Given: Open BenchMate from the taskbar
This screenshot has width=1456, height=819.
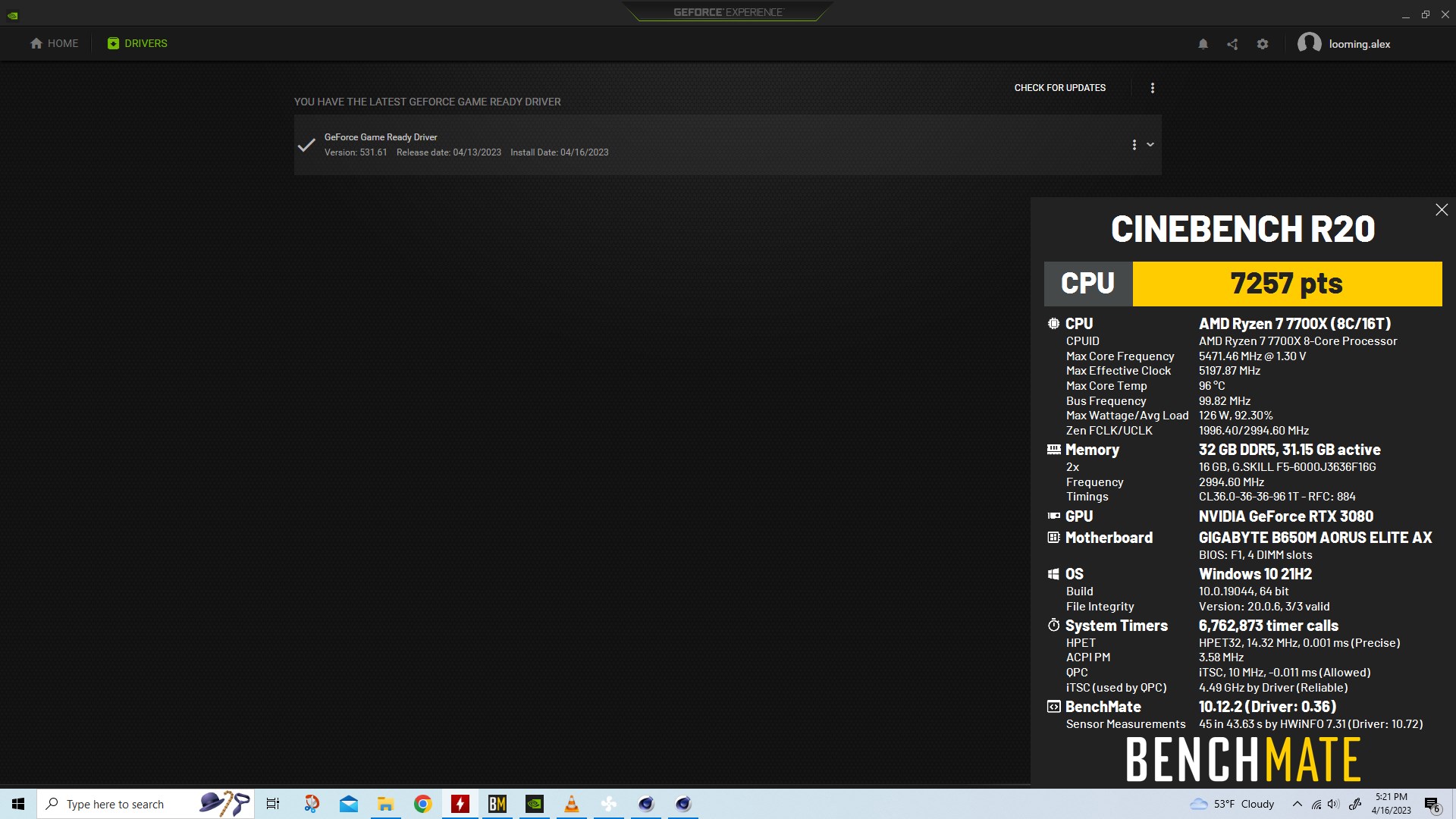Looking at the screenshot, I should (x=497, y=804).
